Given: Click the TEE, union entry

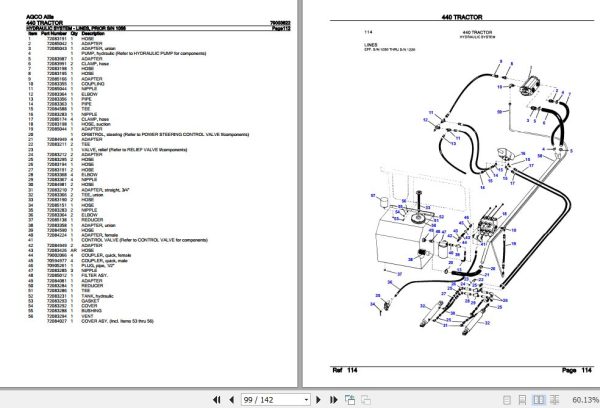Looking at the screenshot, I should 92,195.
